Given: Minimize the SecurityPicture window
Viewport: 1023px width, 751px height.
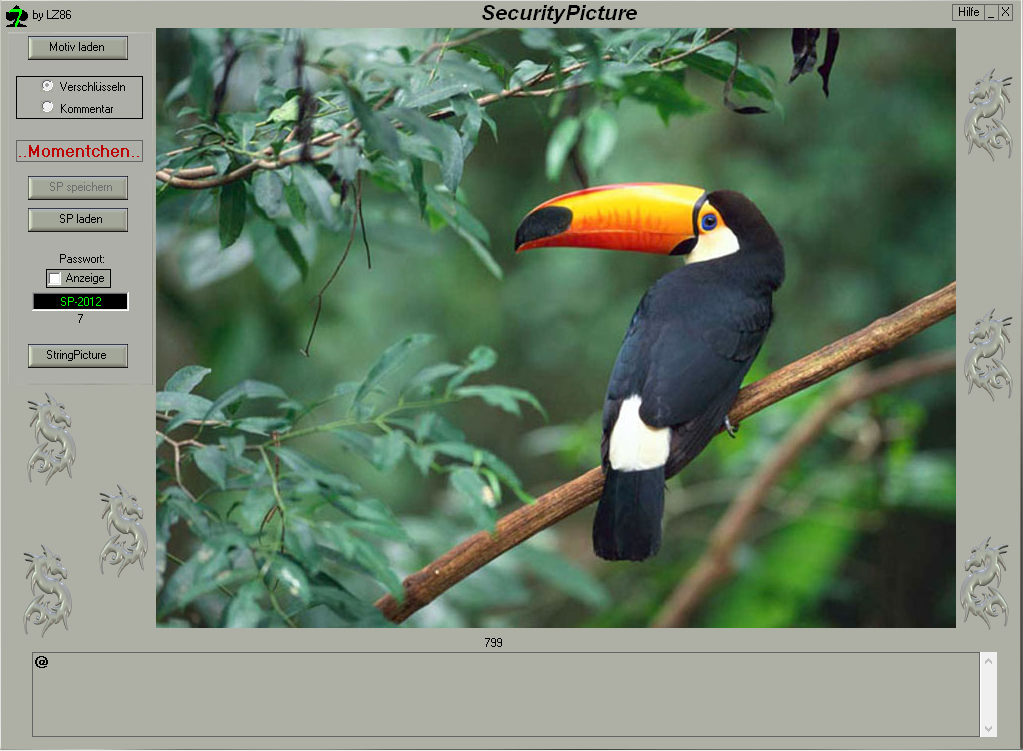Looking at the screenshot, I should click(991, 12).
